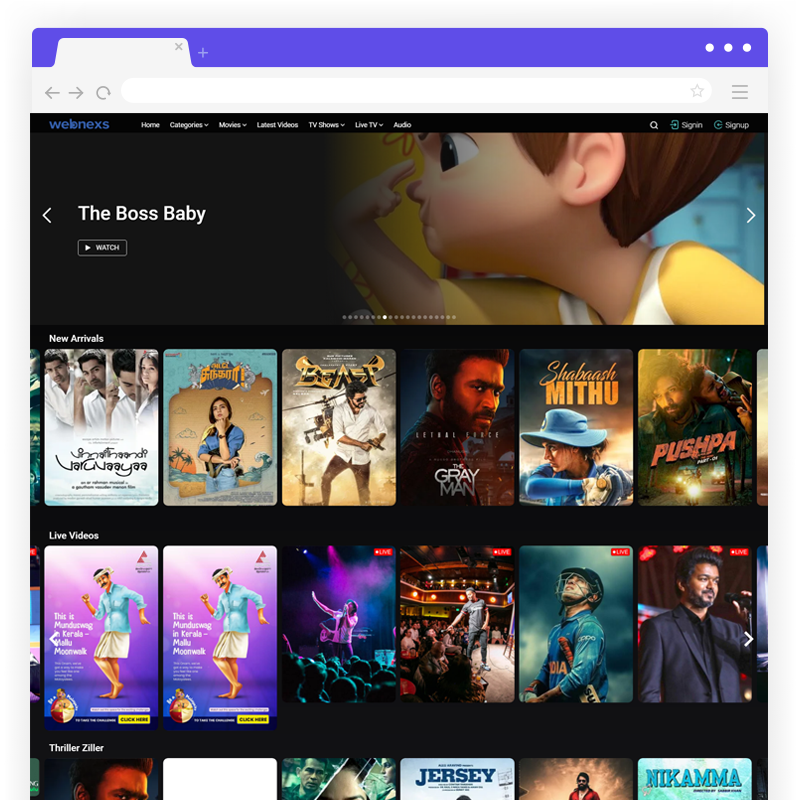
Task: Expand the Live TV dropdown
Action: [x=369, y=124]
